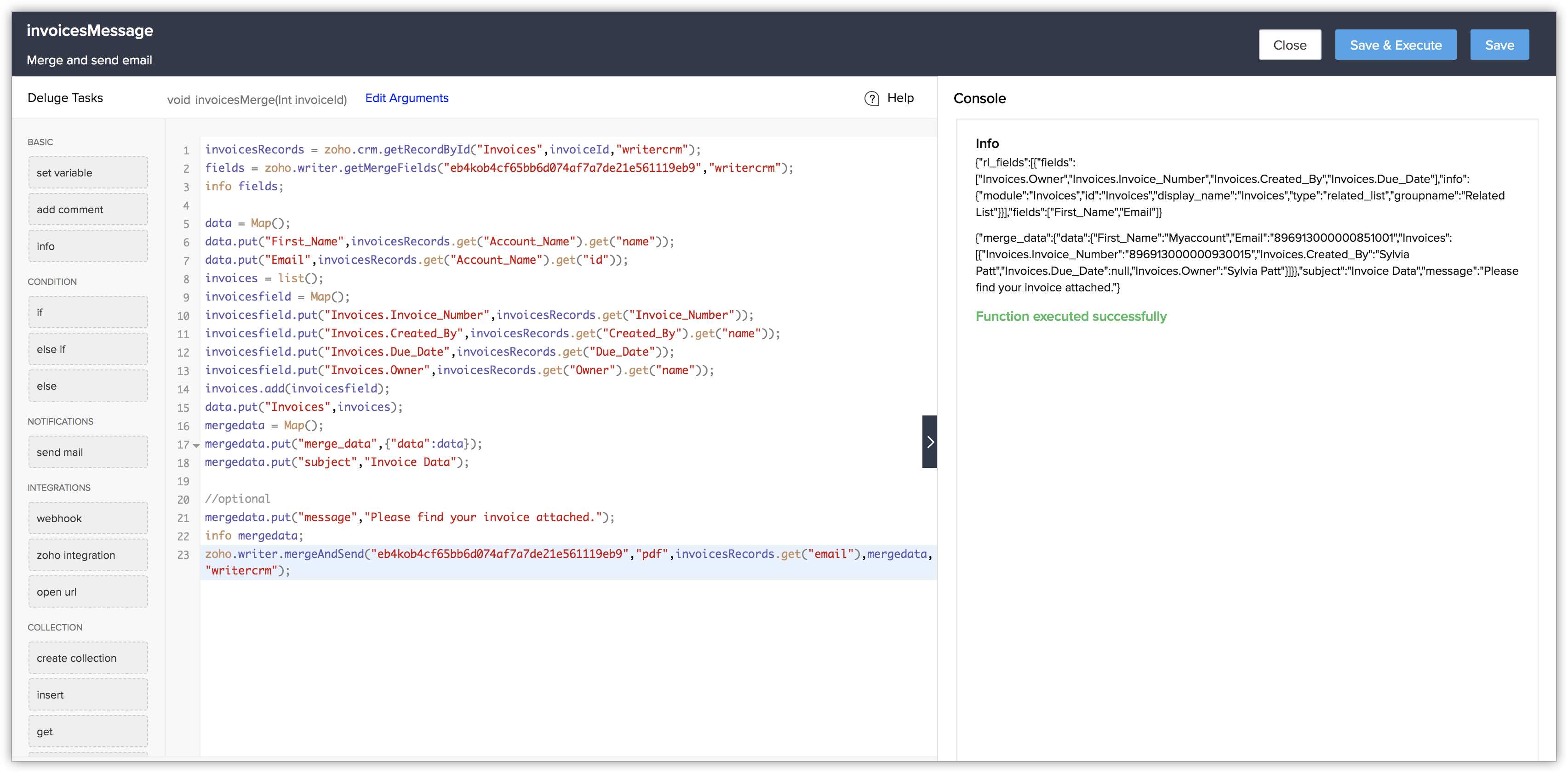The image size is (1568, 773).
Task: Click the blue Save button
Action: (1500, 45)
